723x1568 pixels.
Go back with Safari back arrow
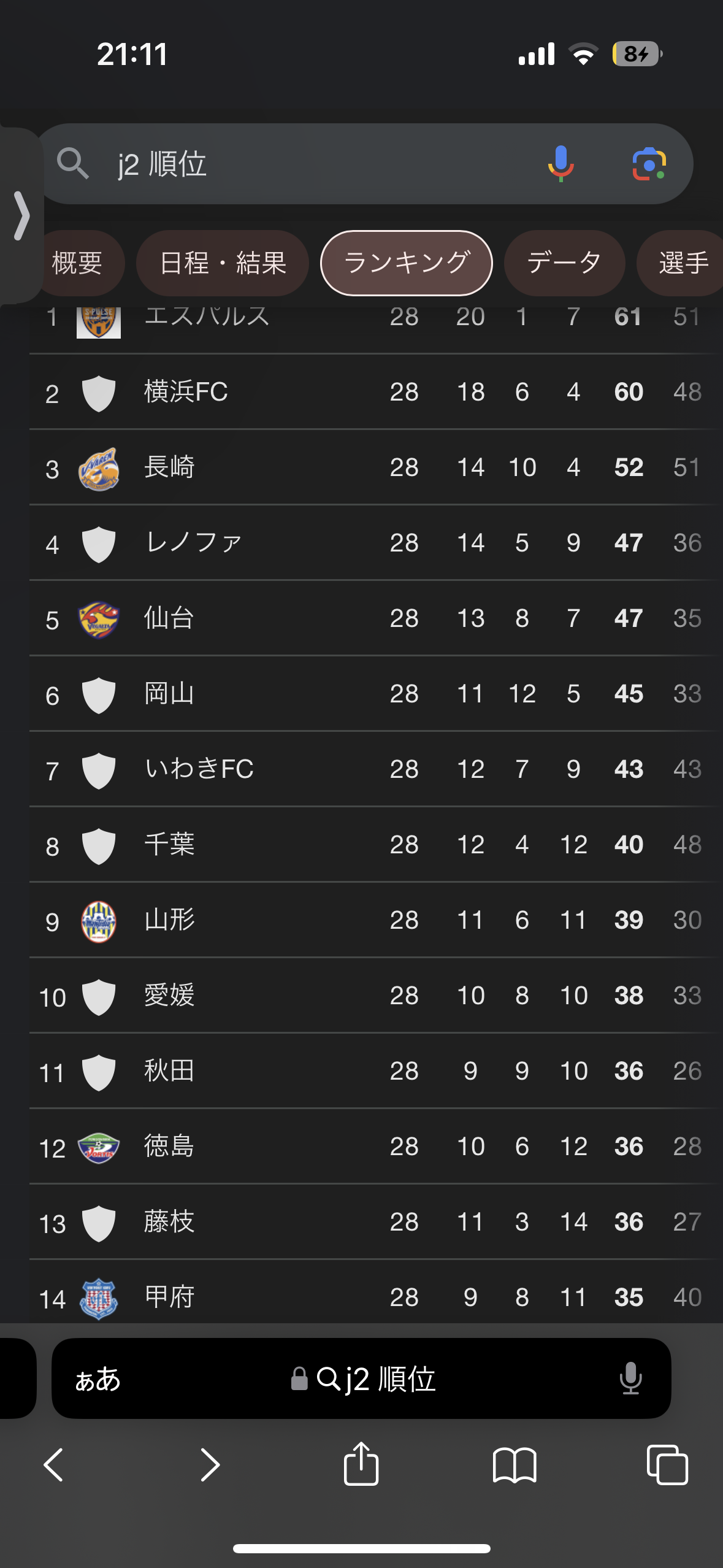(x=53, y=1465)
